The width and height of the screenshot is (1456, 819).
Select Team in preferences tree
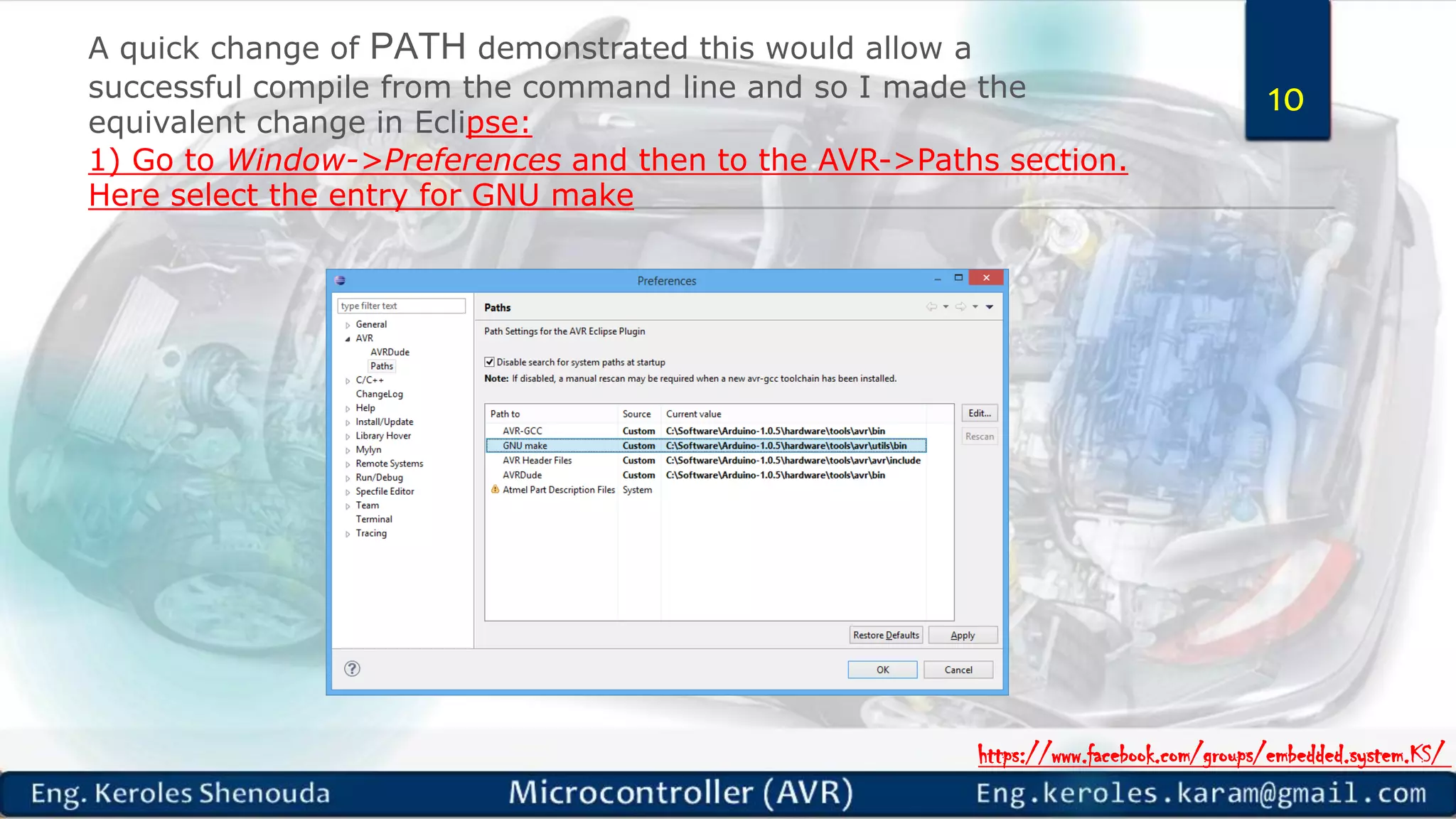point(368,505)
